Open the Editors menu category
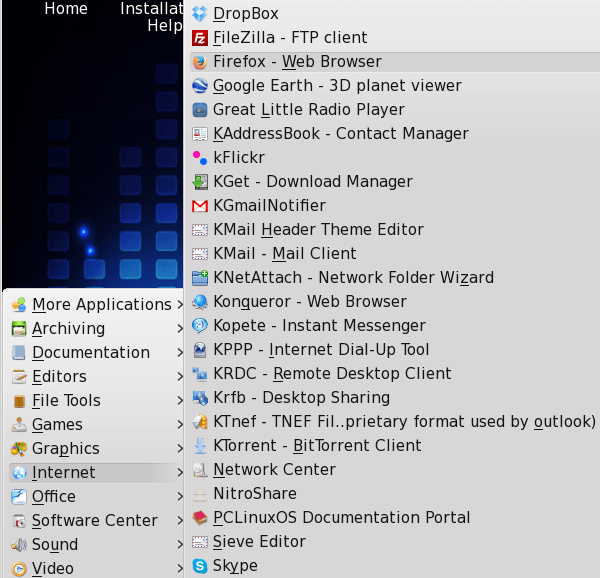This screenshot has width=600, height=578. (96, 377)
